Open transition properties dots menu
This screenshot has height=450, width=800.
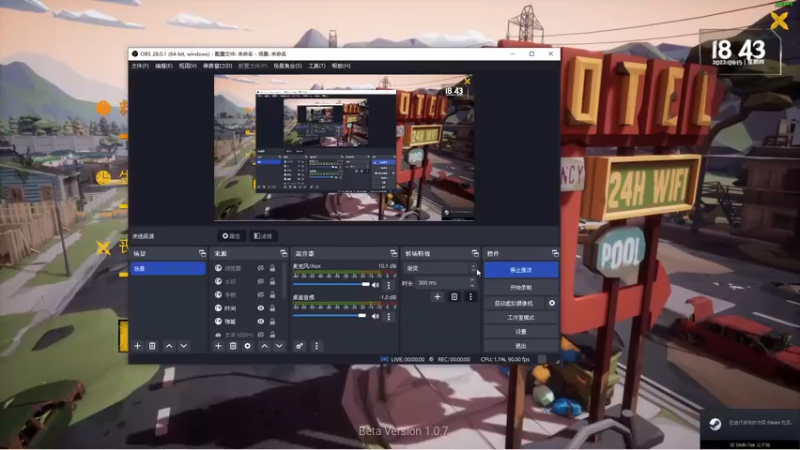[470, 296]
